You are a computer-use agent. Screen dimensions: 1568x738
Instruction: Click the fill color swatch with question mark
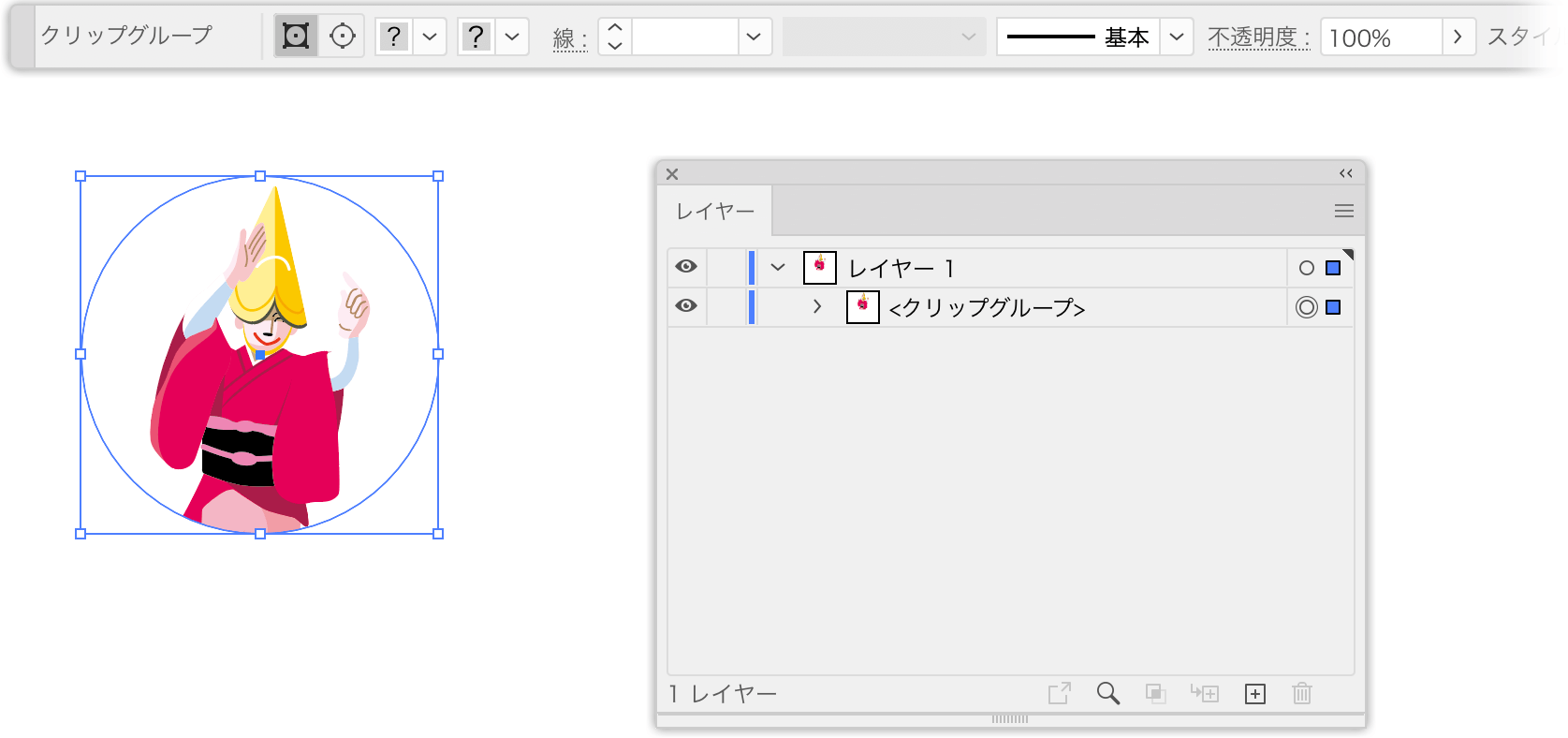[x=394, y=37]
